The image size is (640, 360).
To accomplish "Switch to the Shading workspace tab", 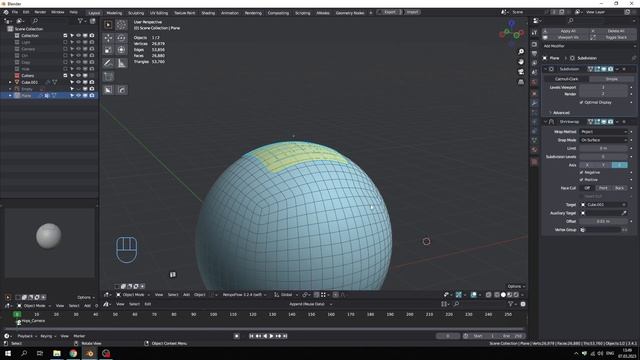I will pyautogui.click(x=208, y=13).
